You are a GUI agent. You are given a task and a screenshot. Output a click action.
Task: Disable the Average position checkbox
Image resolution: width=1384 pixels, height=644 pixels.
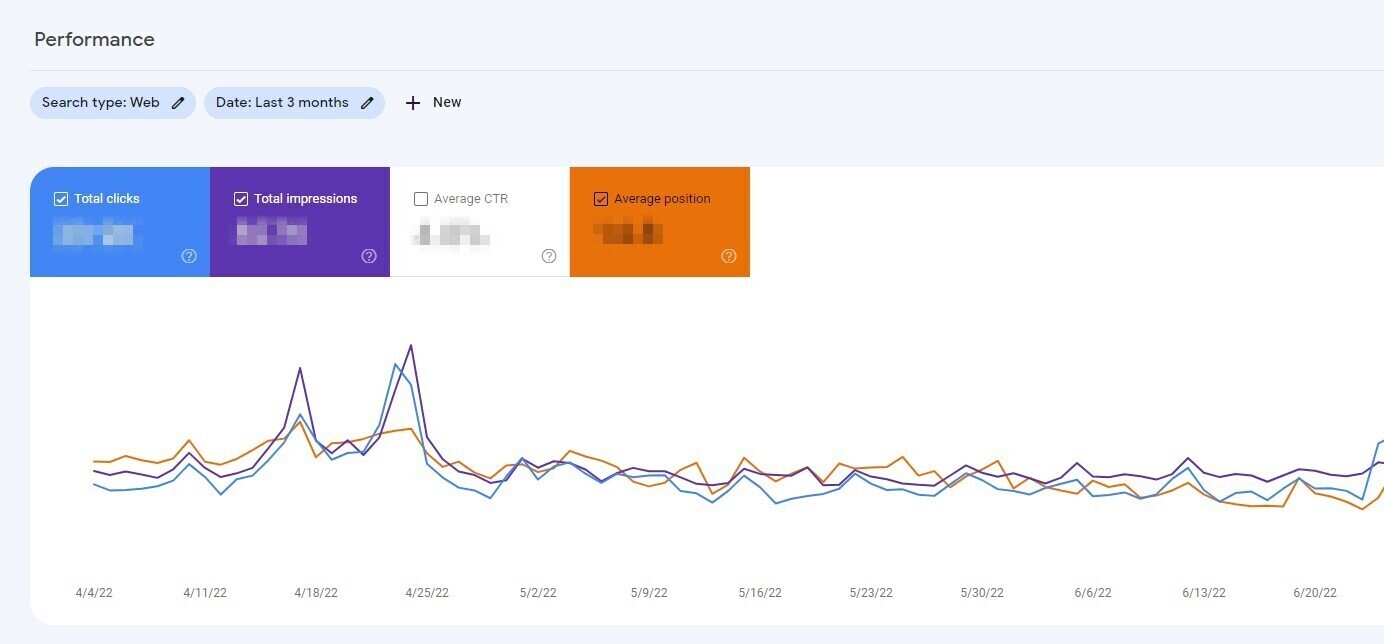pyautogui.click(x=601, y=198)
